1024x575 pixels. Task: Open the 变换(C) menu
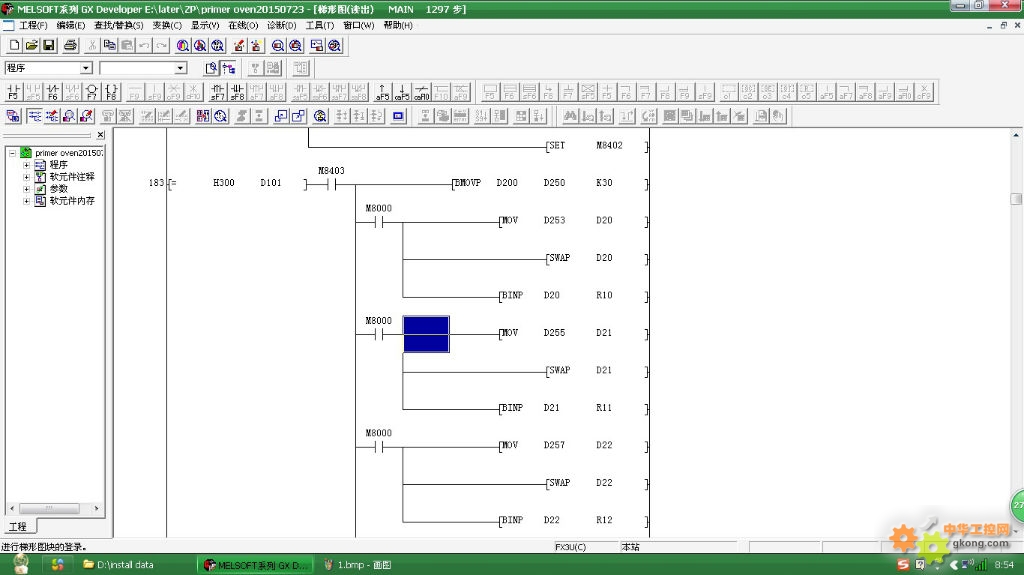coord(167,25)
